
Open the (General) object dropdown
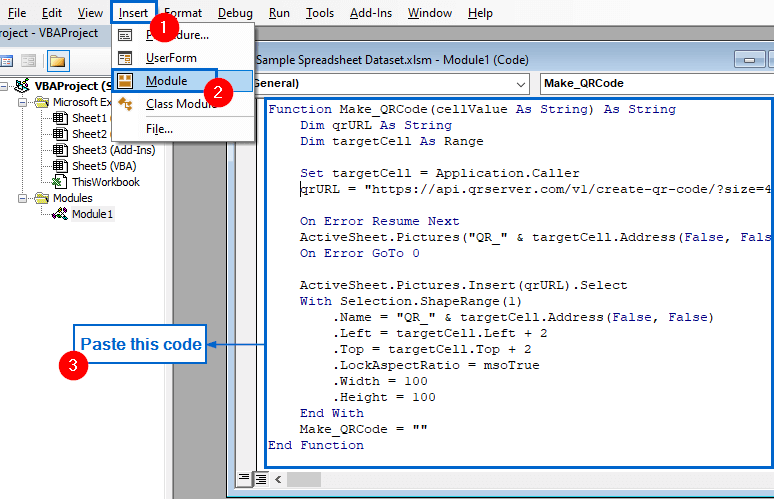[x=520, y=84]
